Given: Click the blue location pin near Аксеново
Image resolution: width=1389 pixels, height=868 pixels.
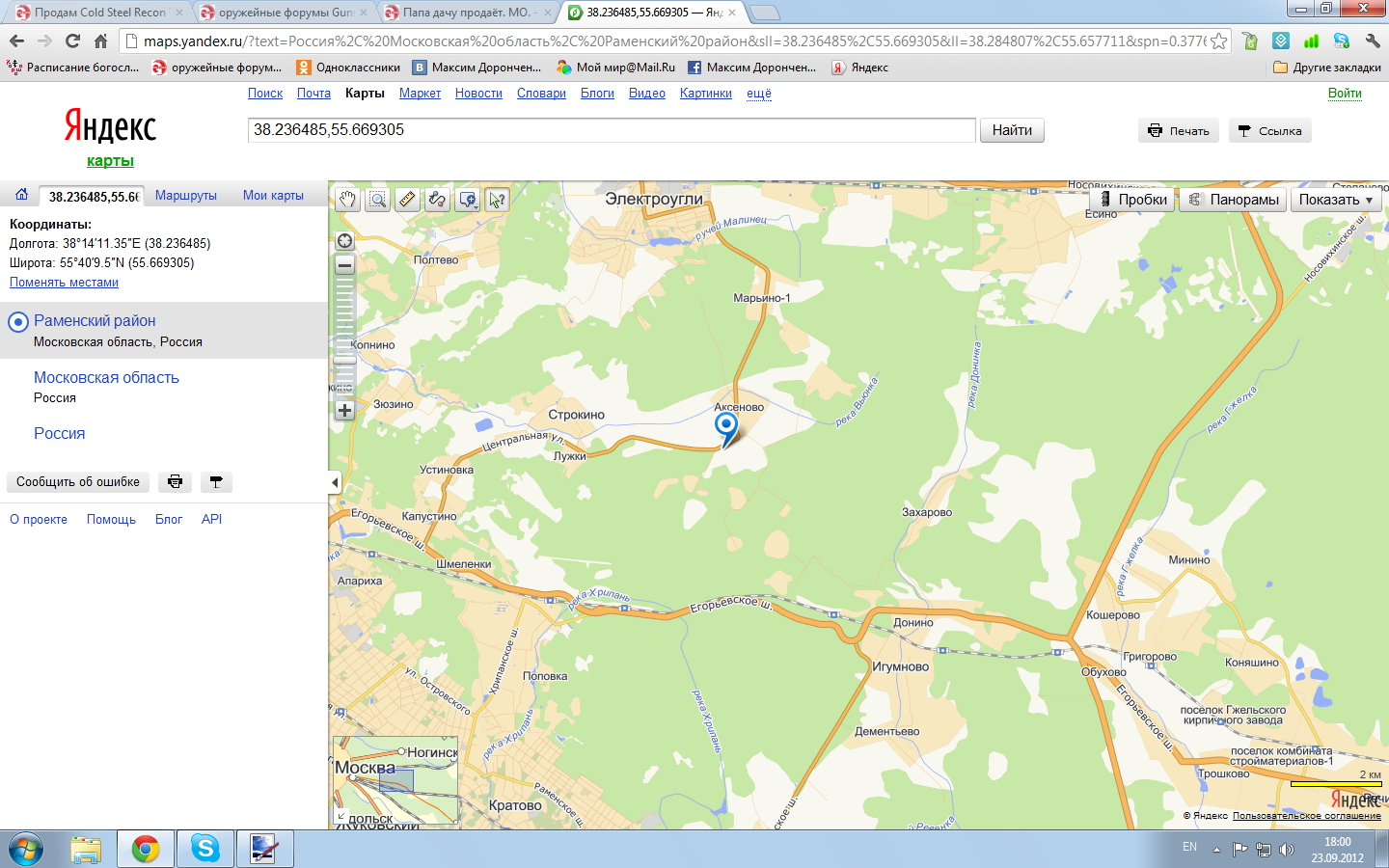Looking at the screenshot, I should [x=726, y=427].
